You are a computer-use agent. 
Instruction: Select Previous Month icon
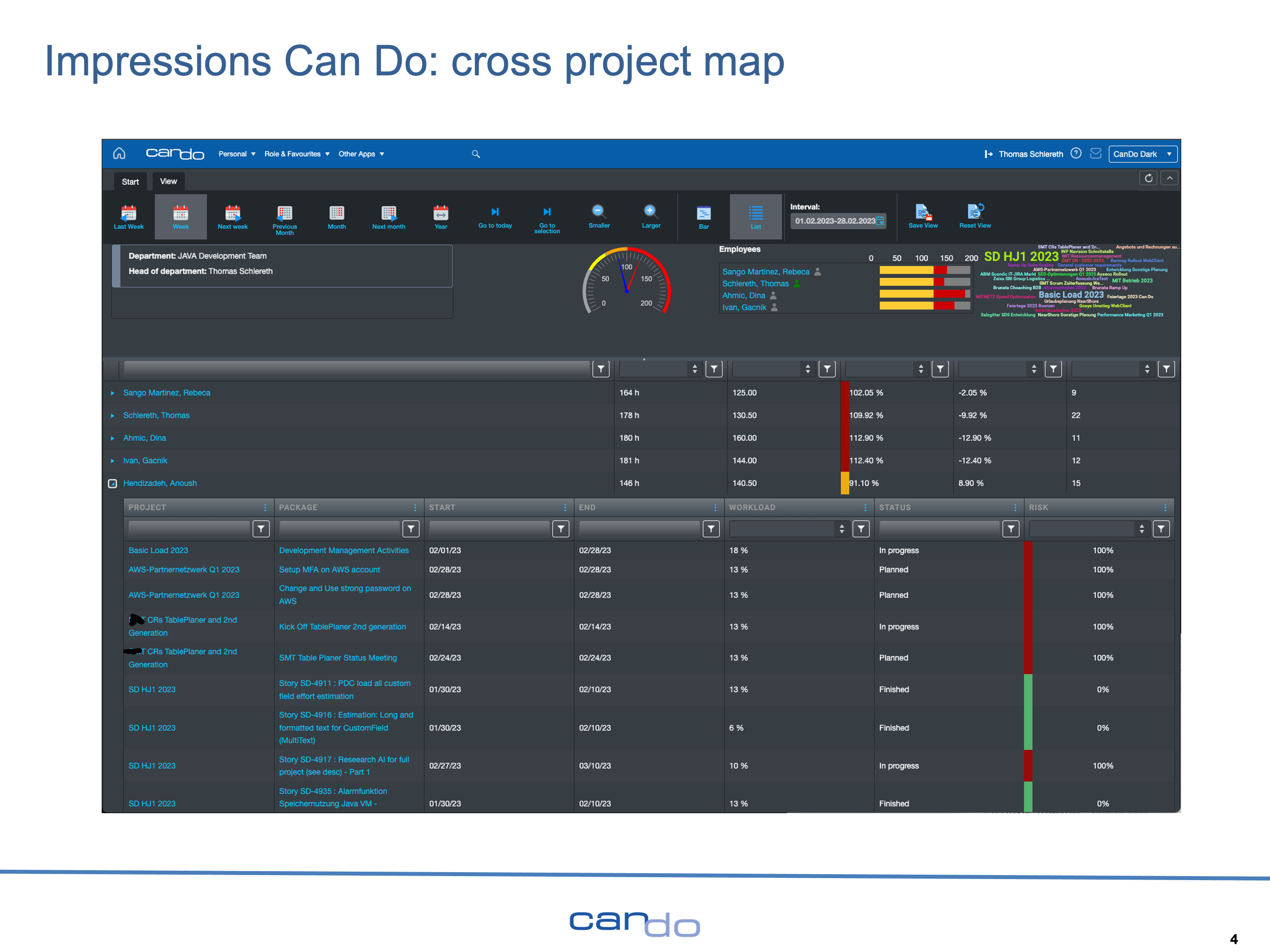click(x=285, y=213)
